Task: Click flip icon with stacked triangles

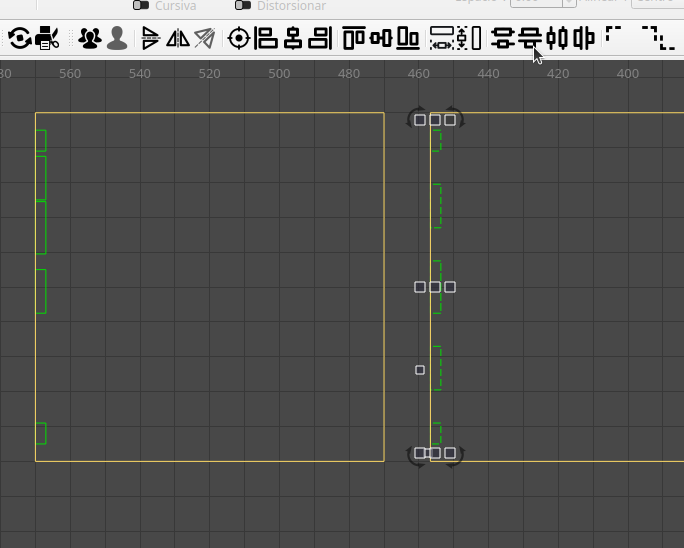Action: (x=150, y=38)
